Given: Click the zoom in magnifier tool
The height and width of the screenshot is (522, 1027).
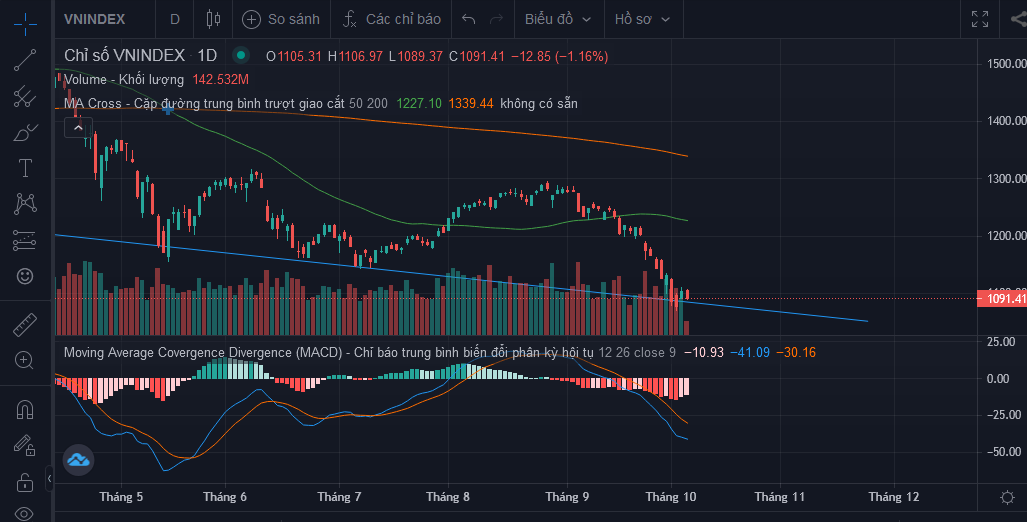Looking at the screenshot, I should tap(25, 360).
